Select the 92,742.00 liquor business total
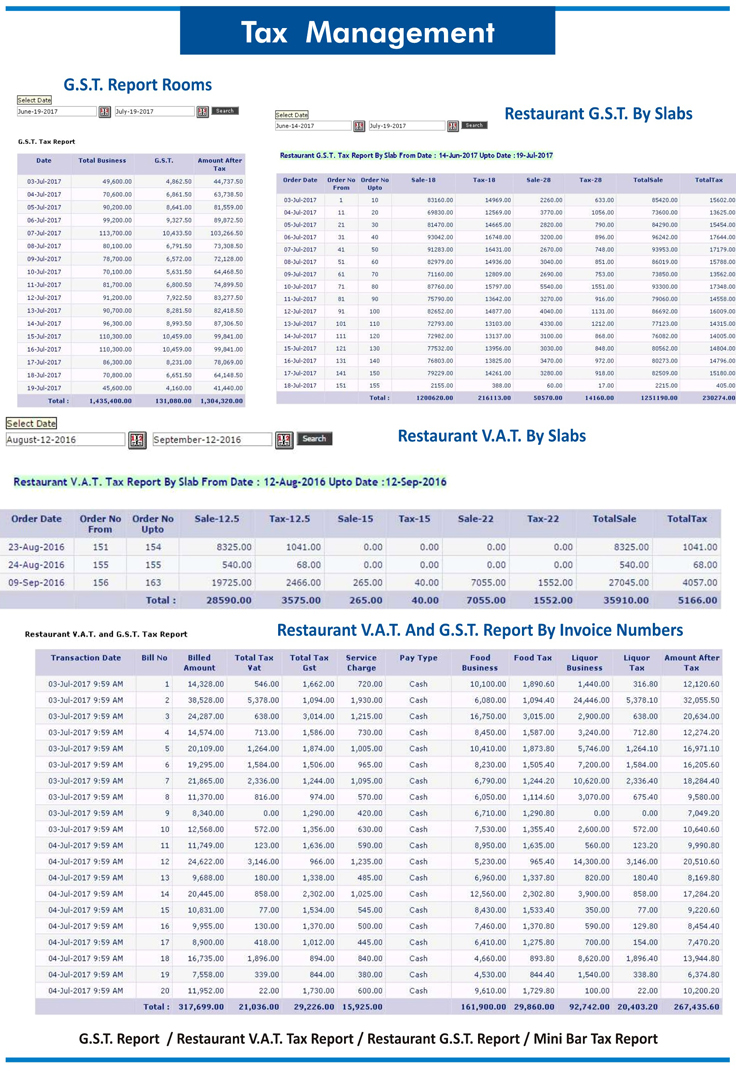 tap(590, 1007)
